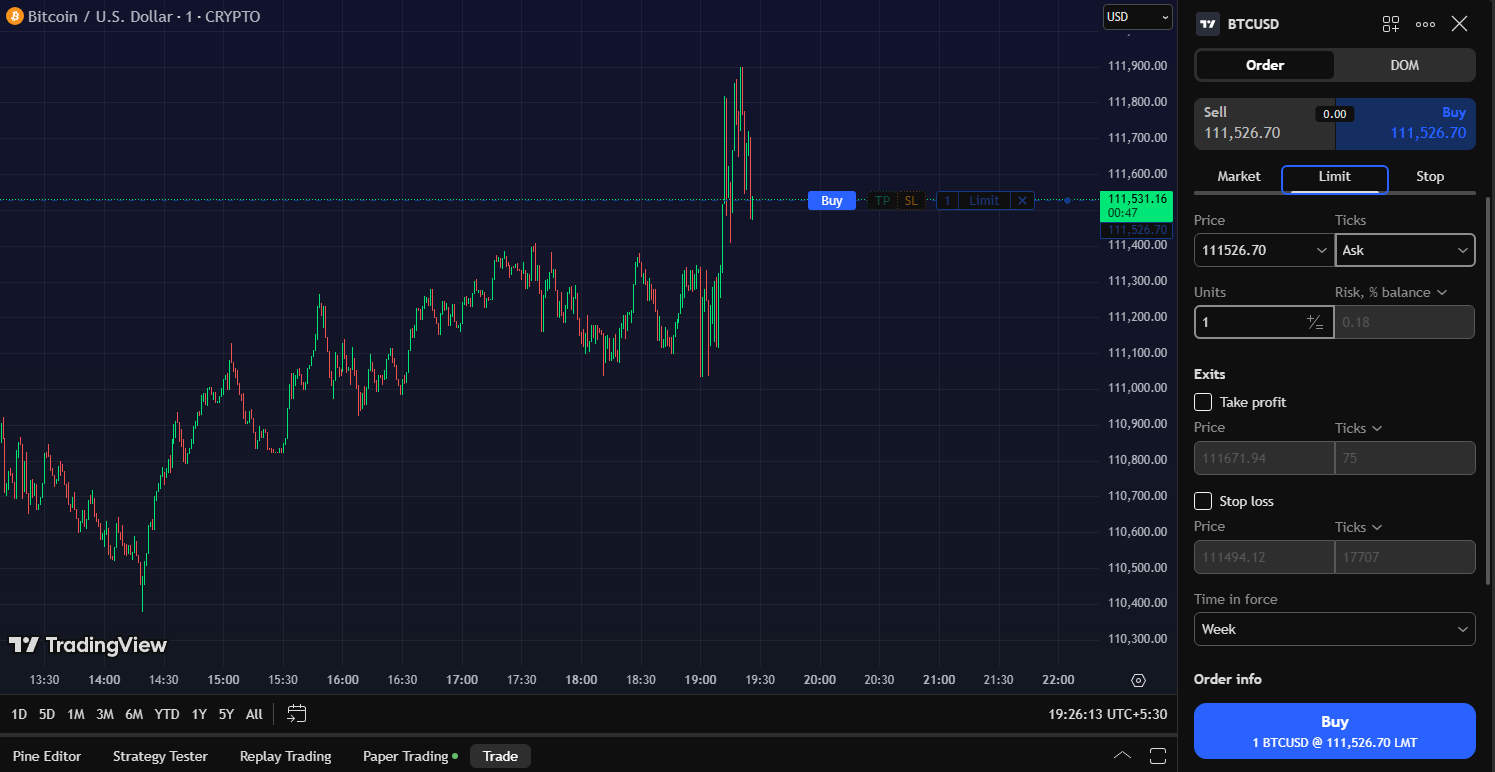The width and height of the screenshot is (1495, 772).
Task: Open the Ticks dropdown next to Price
Action: click(1405, 249)
